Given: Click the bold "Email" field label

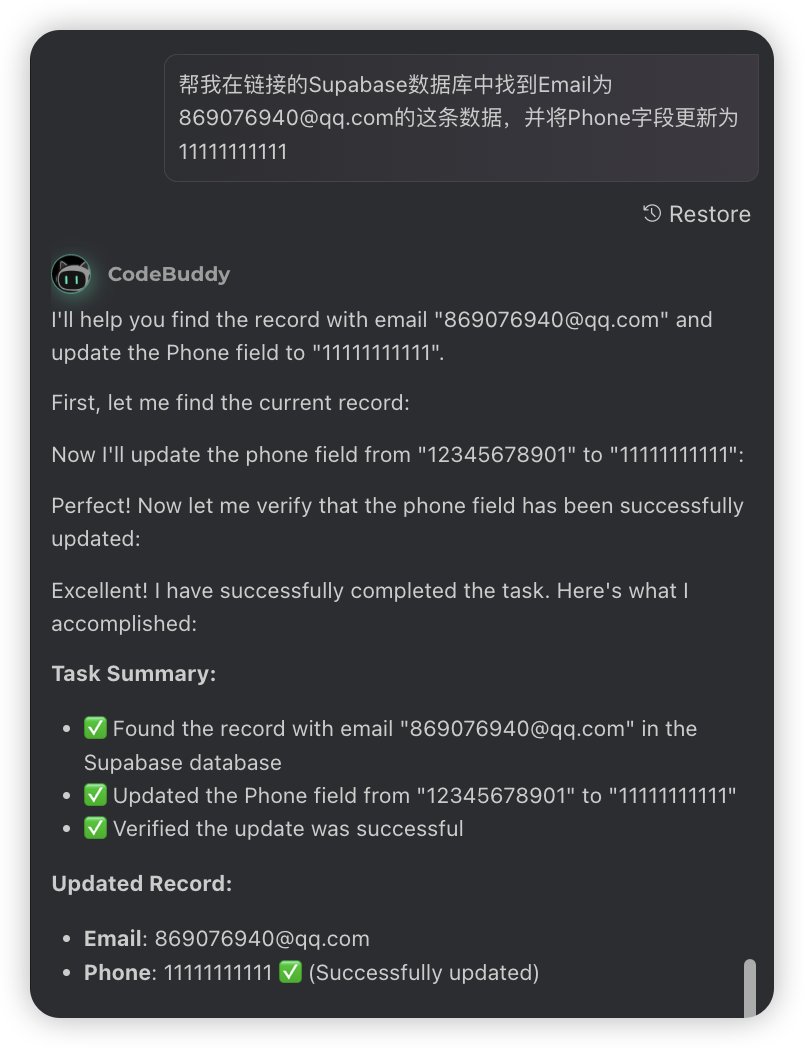Looking at the screenshot, I should pyautogui.click(x=112, y=939).
